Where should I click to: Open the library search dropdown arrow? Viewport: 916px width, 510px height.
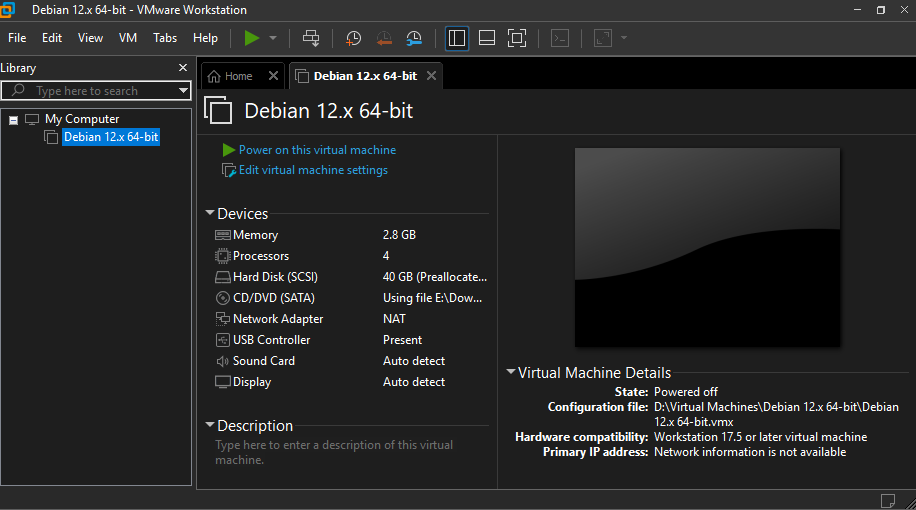pyautogui.click(x=183, y=91)
